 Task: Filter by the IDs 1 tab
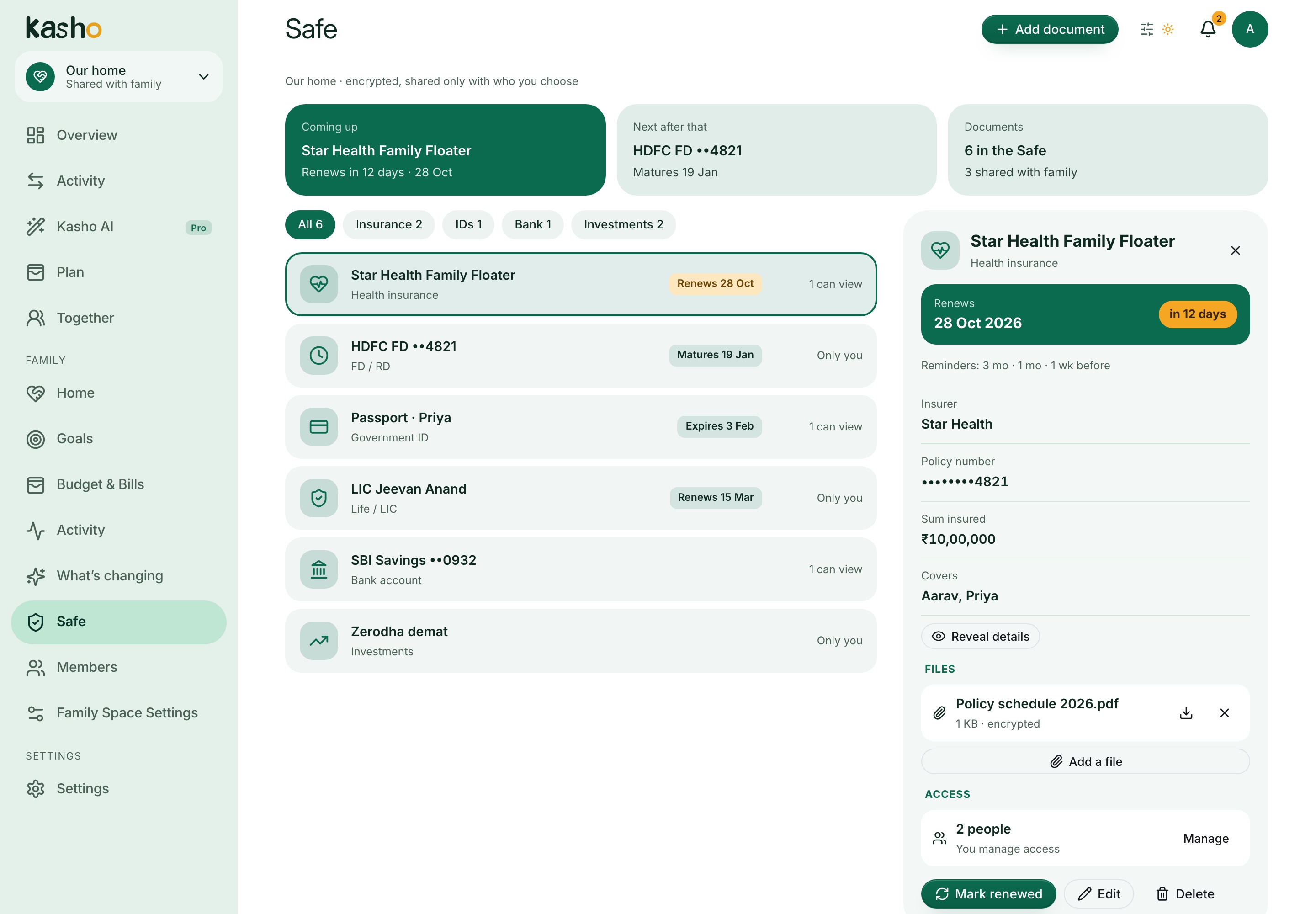[468, 224]
